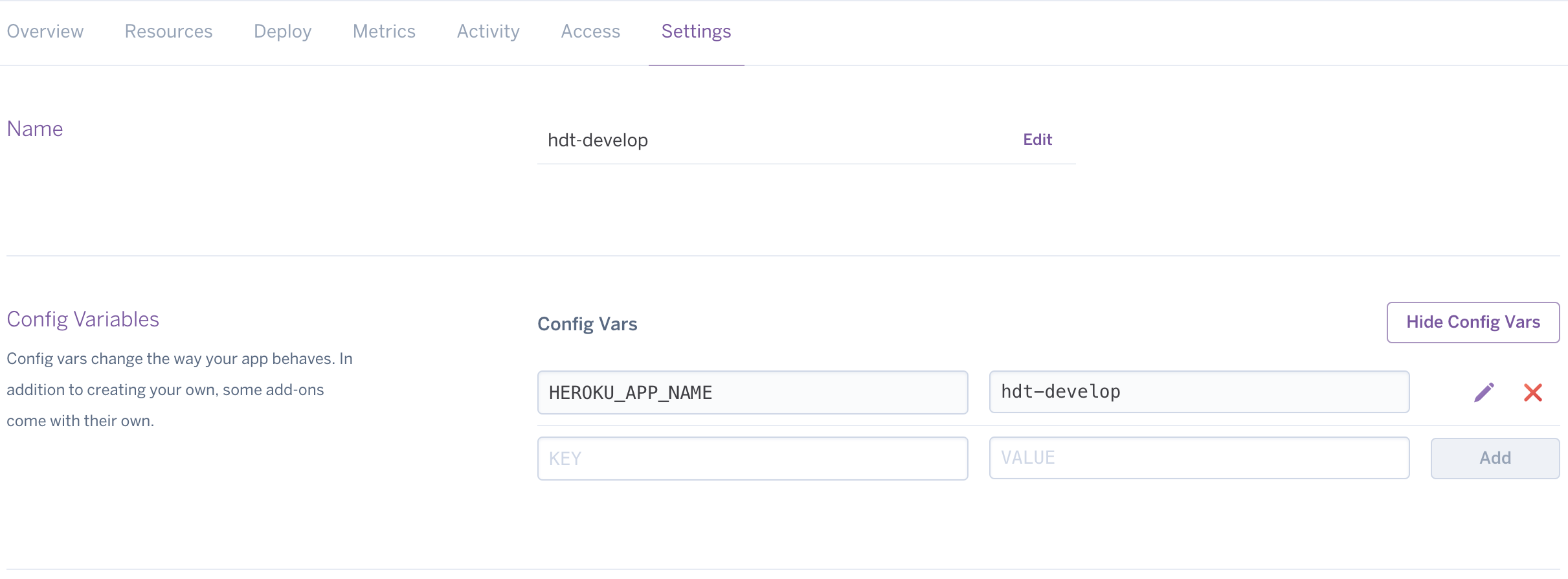Focus the empty KEY input field
This screenshot has height=579, width=1568.
click(x=752, y=459)
